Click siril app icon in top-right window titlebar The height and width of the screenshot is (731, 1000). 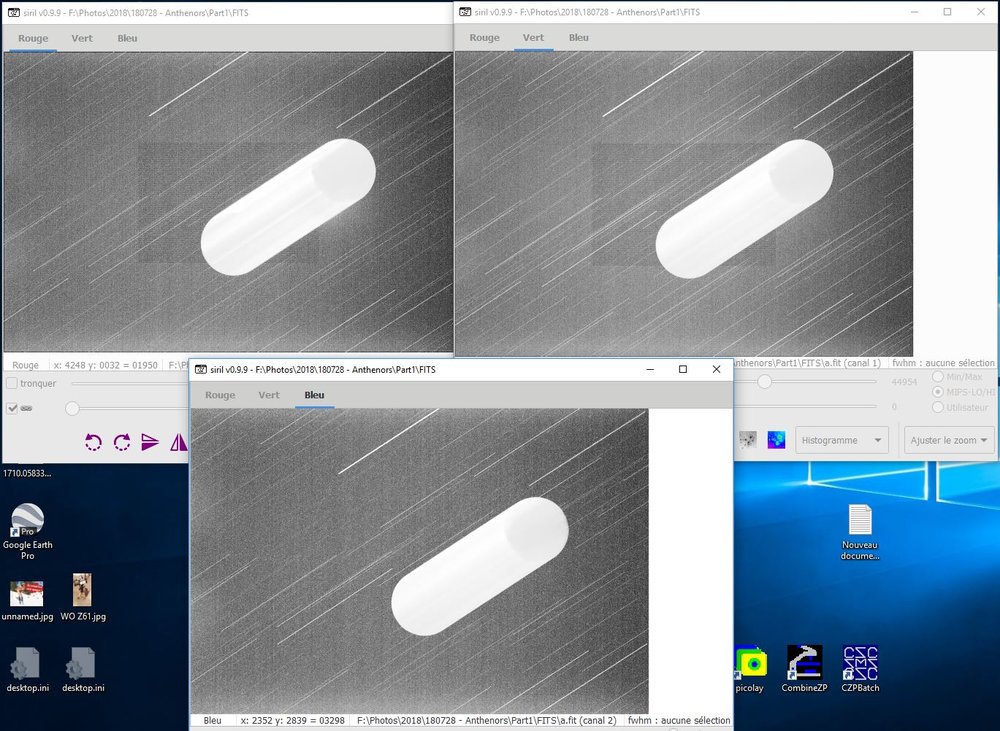pyautogui.click(x=465, y=11)
